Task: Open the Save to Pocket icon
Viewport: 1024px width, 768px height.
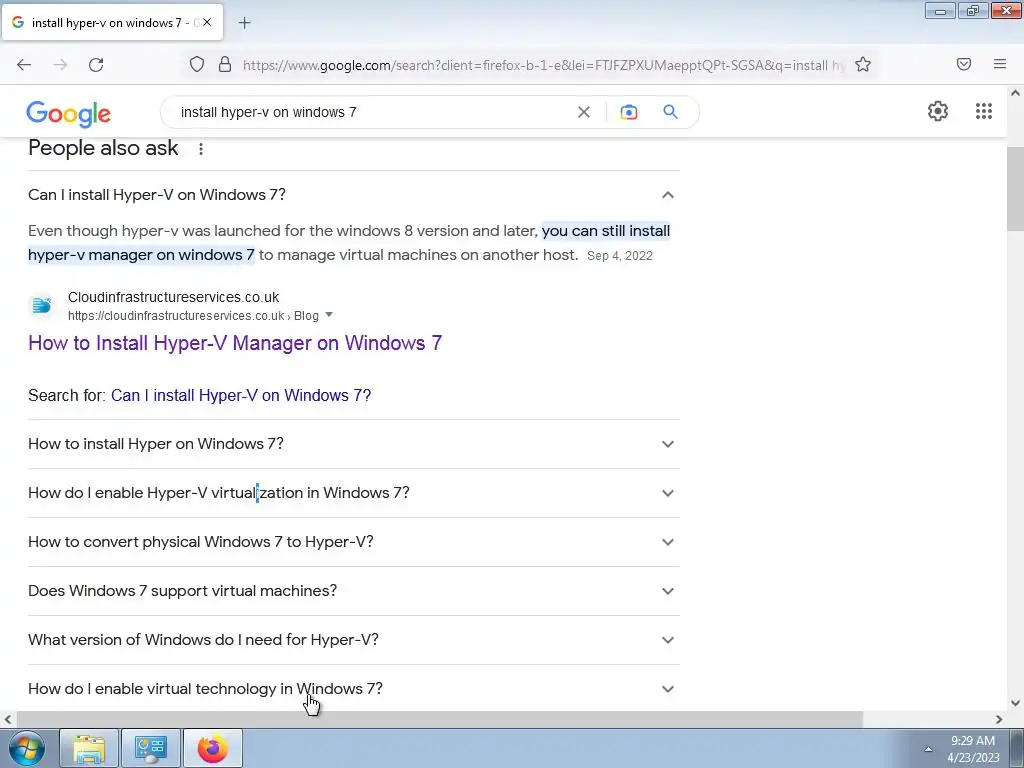Action: click(964, 64)
